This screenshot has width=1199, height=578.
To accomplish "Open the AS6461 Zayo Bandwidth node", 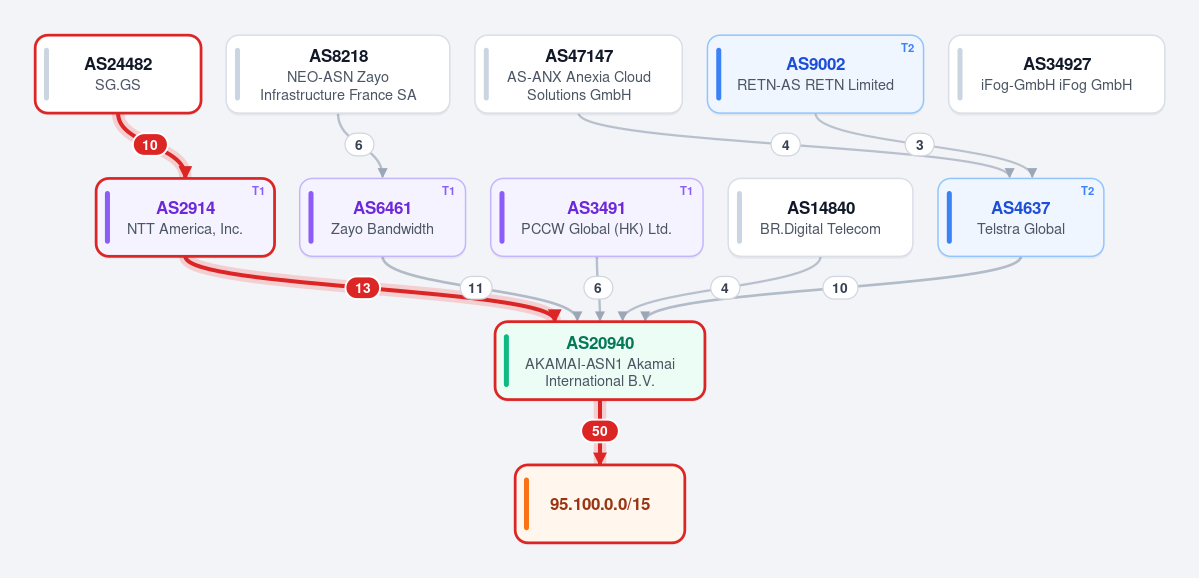I will pyautogui.click(x=382, y=217).
